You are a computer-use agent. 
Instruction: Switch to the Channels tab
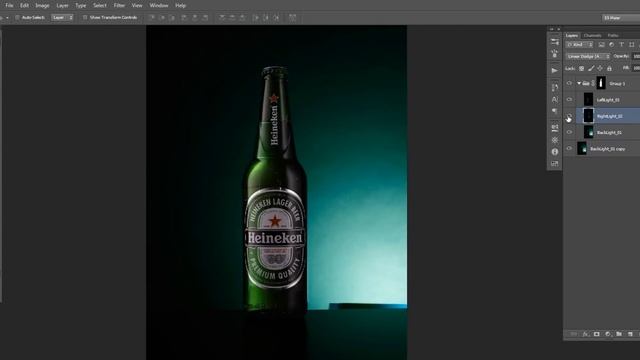[x=593, y=36]
